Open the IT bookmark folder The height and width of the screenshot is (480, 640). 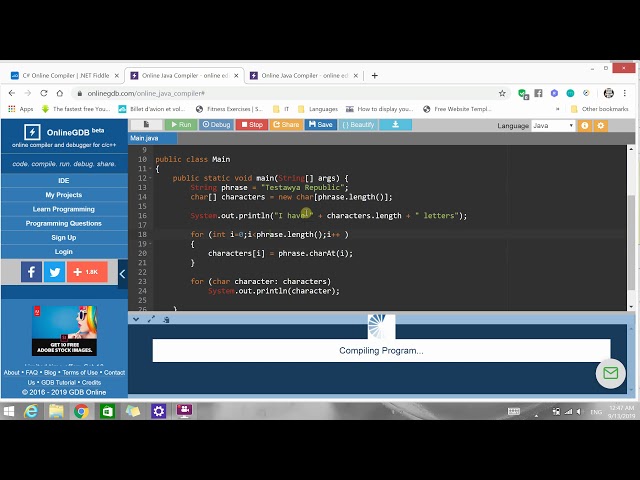coord(281,109)
